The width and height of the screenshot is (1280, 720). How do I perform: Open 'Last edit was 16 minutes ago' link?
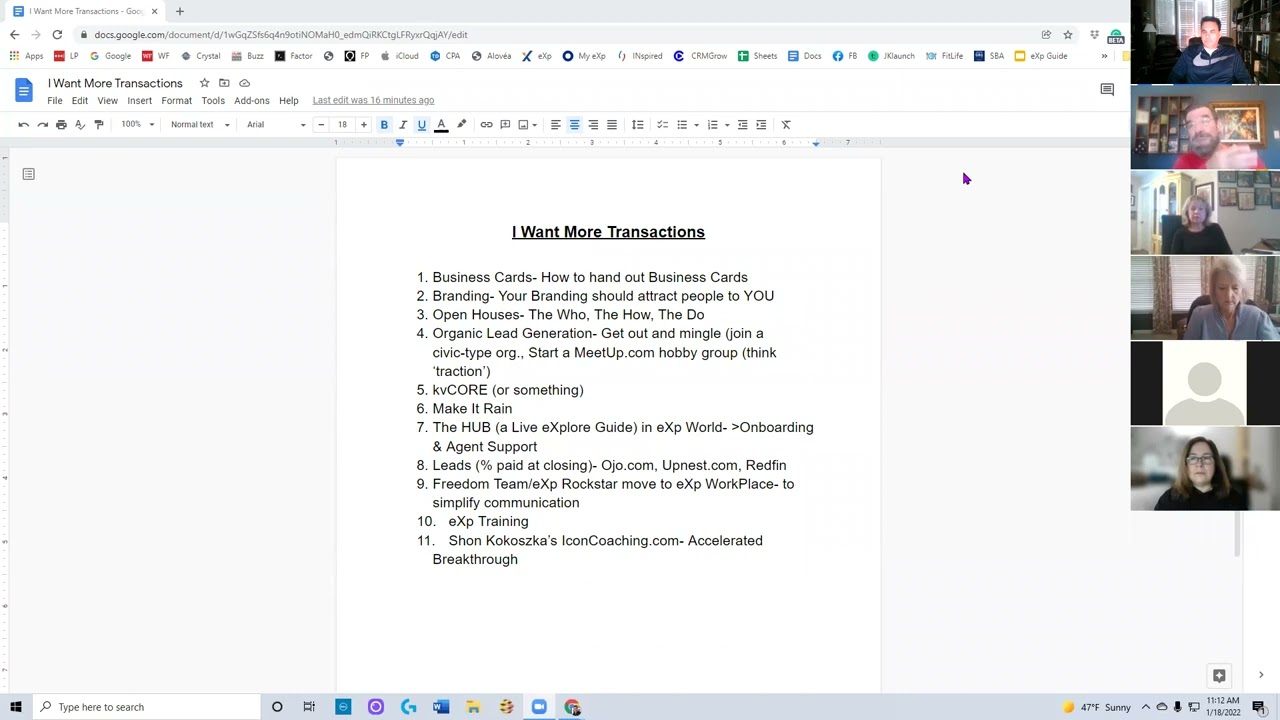coord(373,100)
